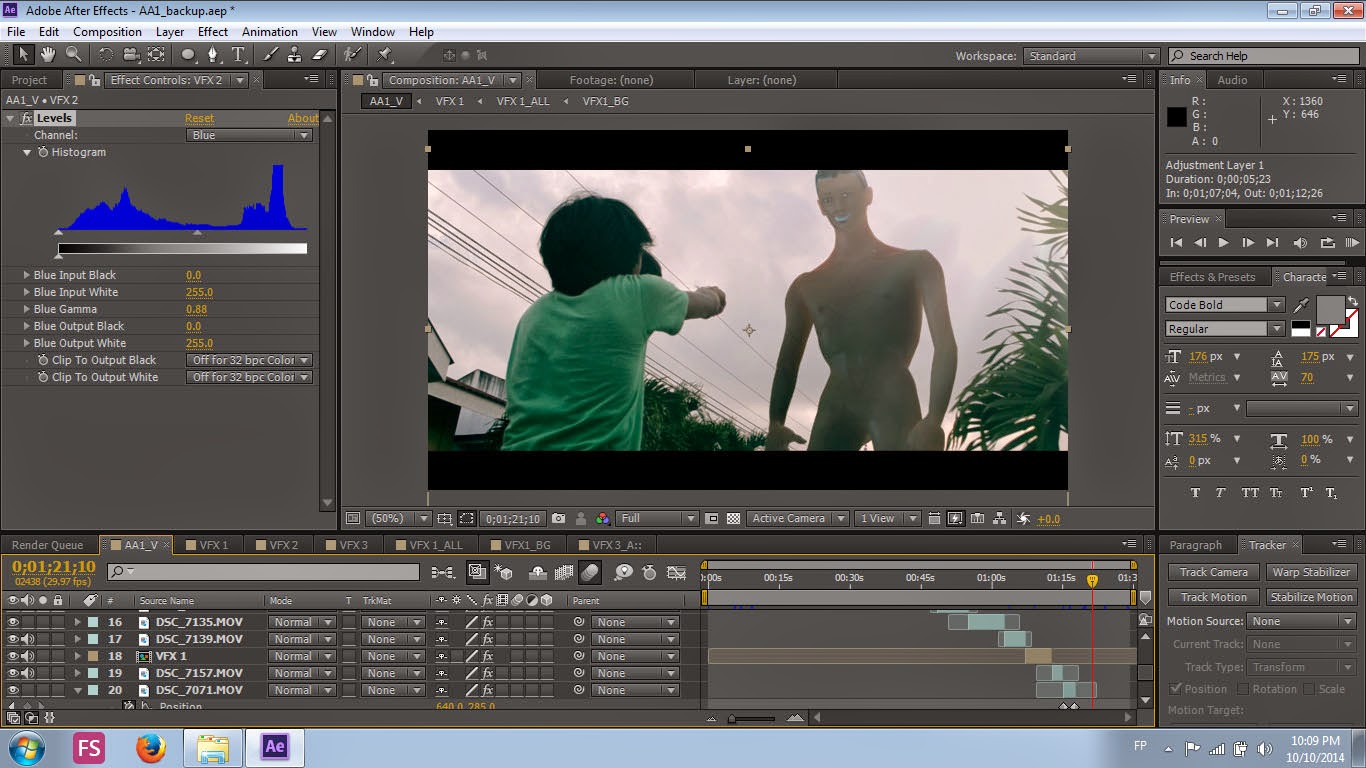Viewport: 1366px width, 768px height.
Task: Hide the VFX 1 layer with eye icon
Action: (13, 656)
